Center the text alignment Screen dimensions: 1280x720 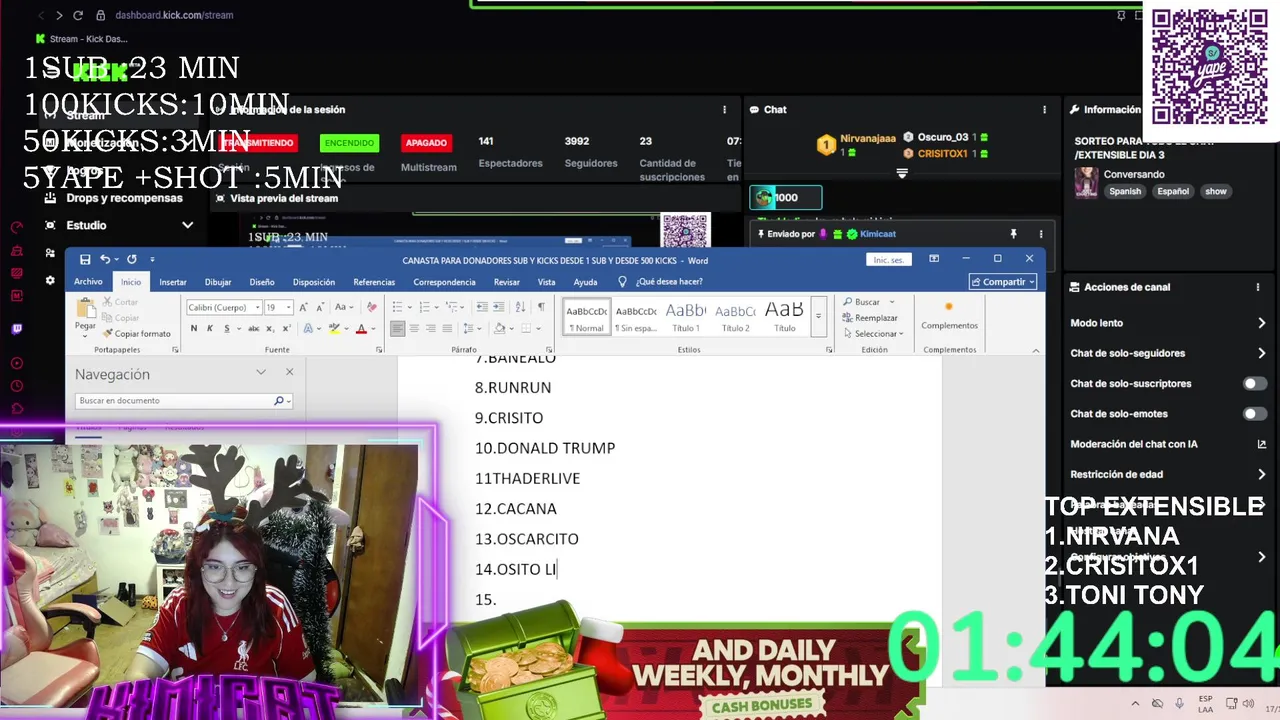(x=414, y=328)
